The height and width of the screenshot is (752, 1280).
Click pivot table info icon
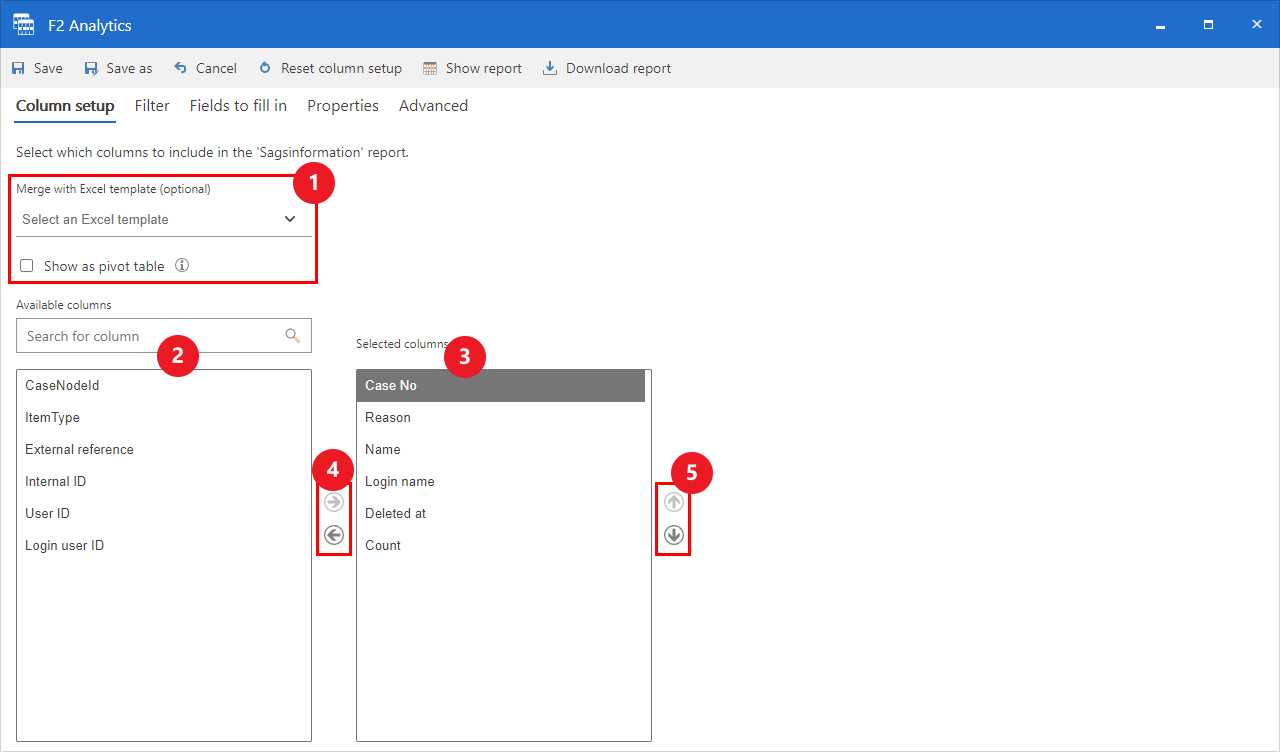click(x=182, y=266)
